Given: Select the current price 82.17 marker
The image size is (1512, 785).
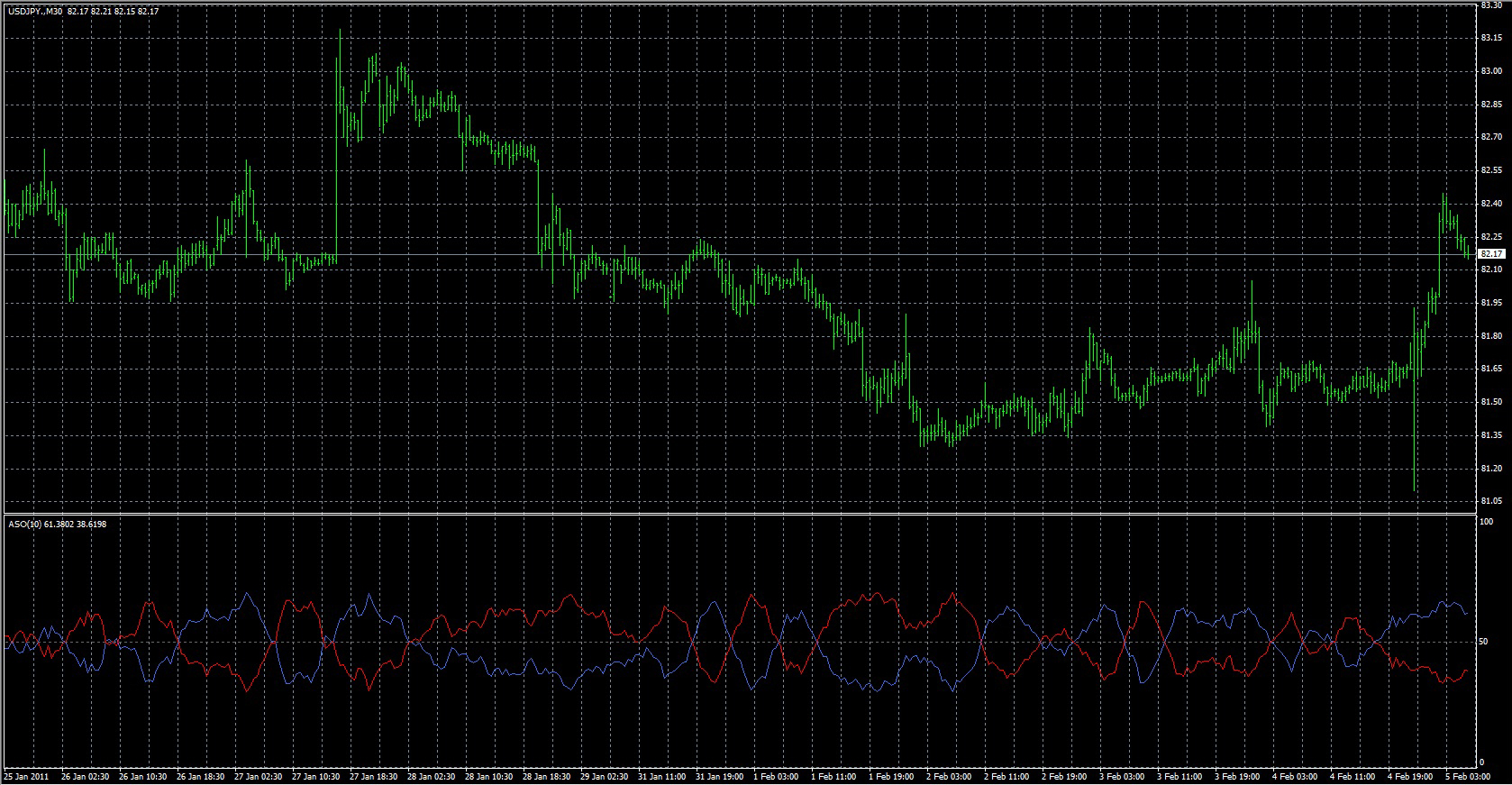Looking at the screenshot, I should pyautogui.click(x=1492, y=254).
